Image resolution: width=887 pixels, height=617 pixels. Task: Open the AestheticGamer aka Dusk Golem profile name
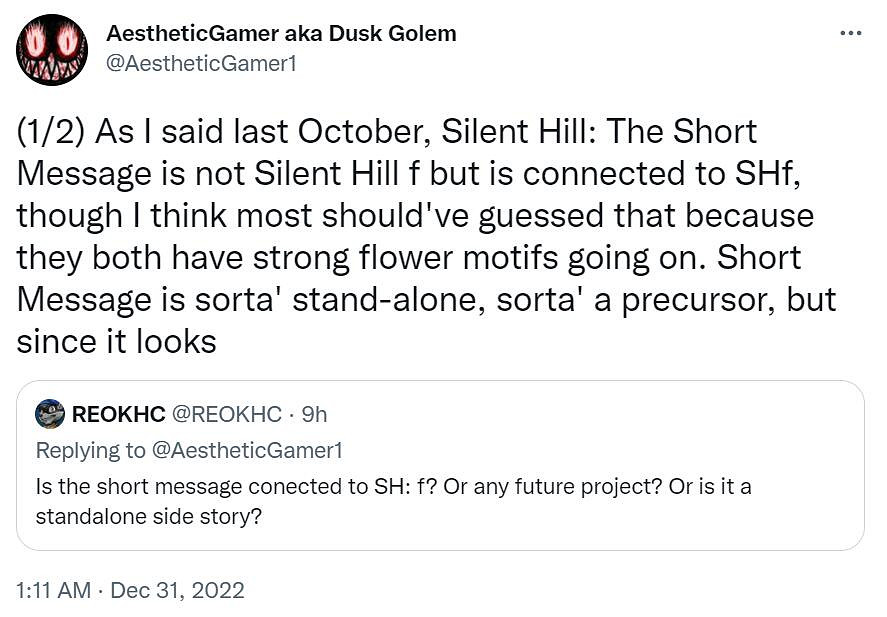point(281,33)
